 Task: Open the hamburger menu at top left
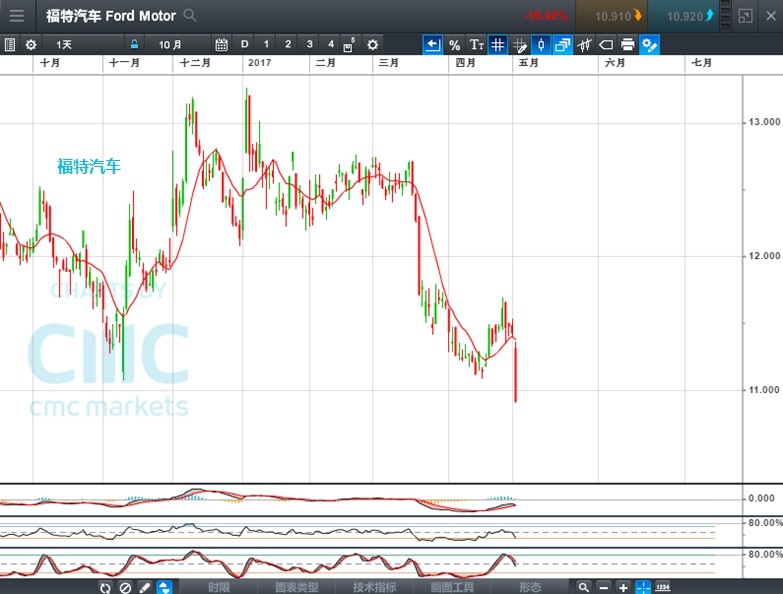point(16,16)
